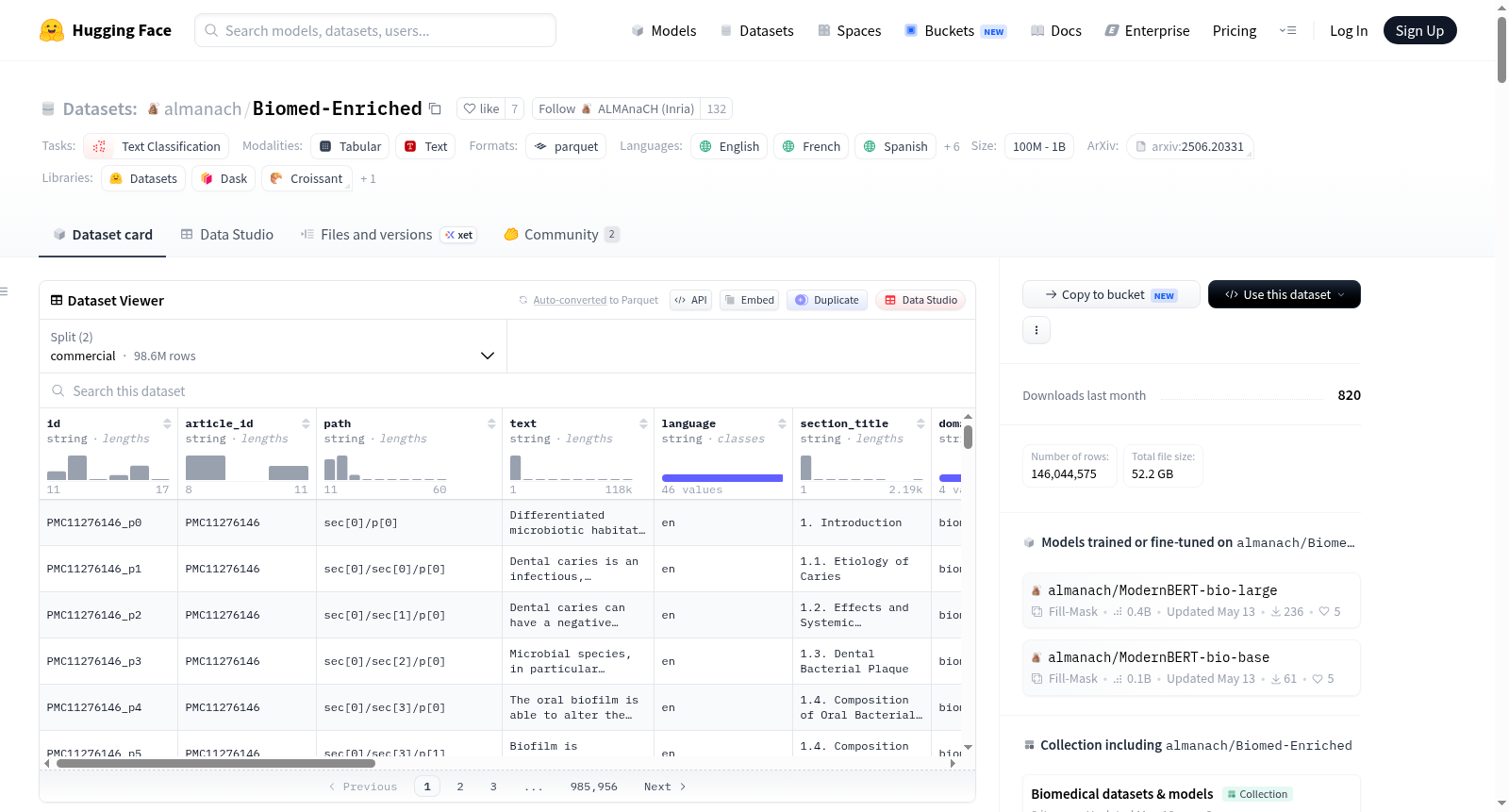Image resolution: width=1509 pixels, height=812 pixels.
Task: Go to the Next page
Action: 665,787
